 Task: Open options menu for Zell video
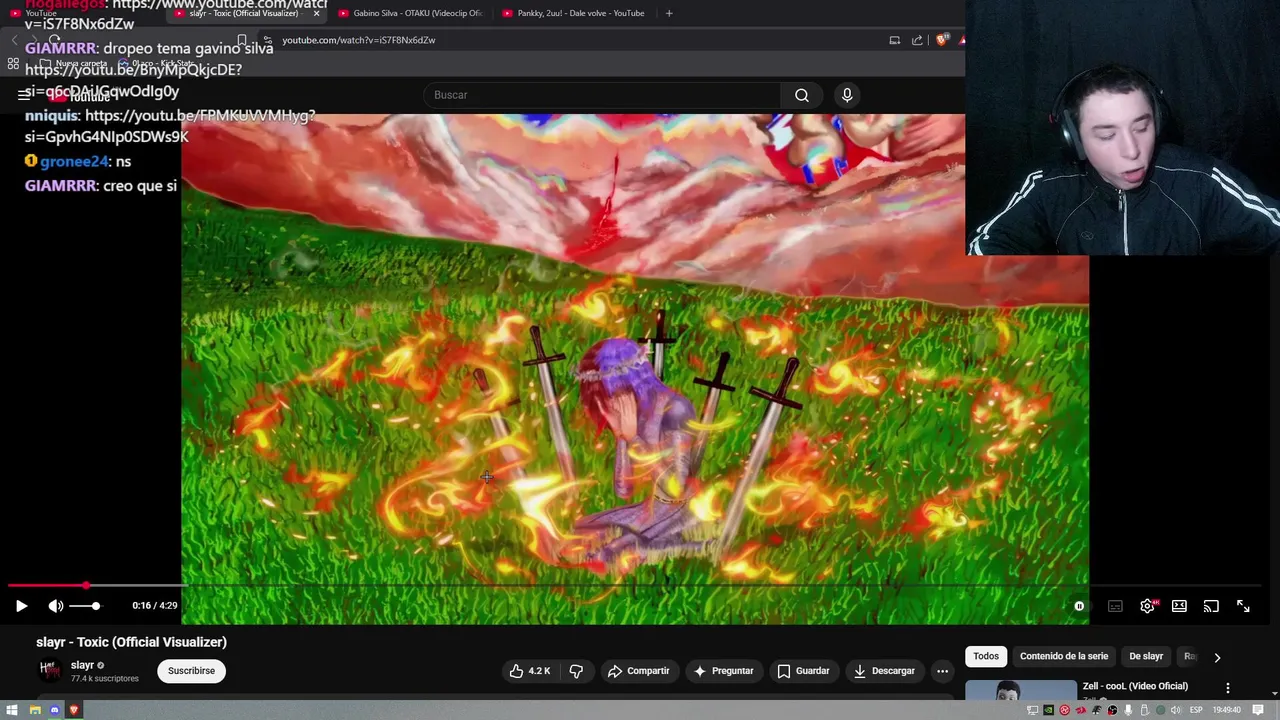pos(1228,688)
